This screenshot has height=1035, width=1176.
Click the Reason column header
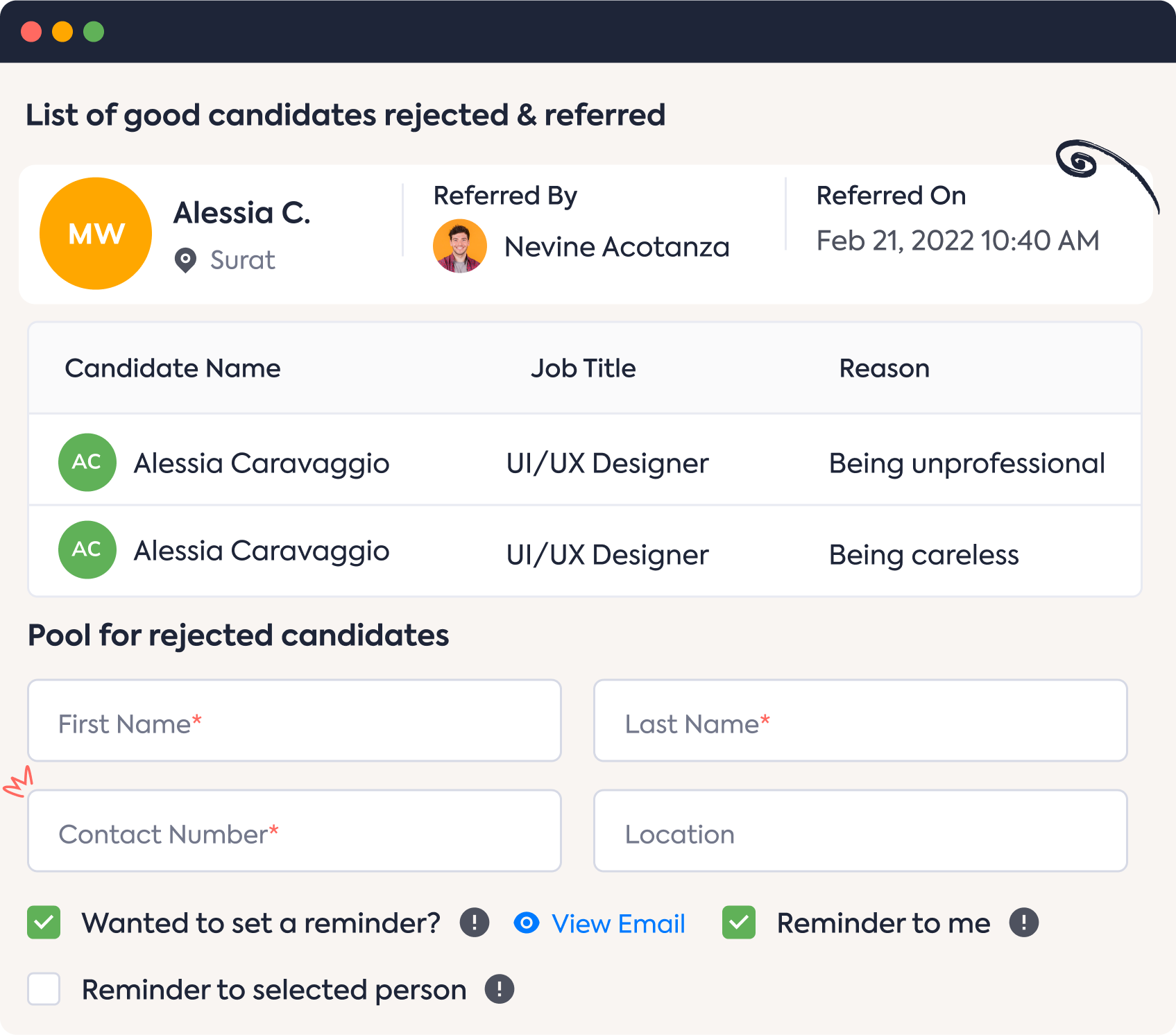tap(884, 368)
